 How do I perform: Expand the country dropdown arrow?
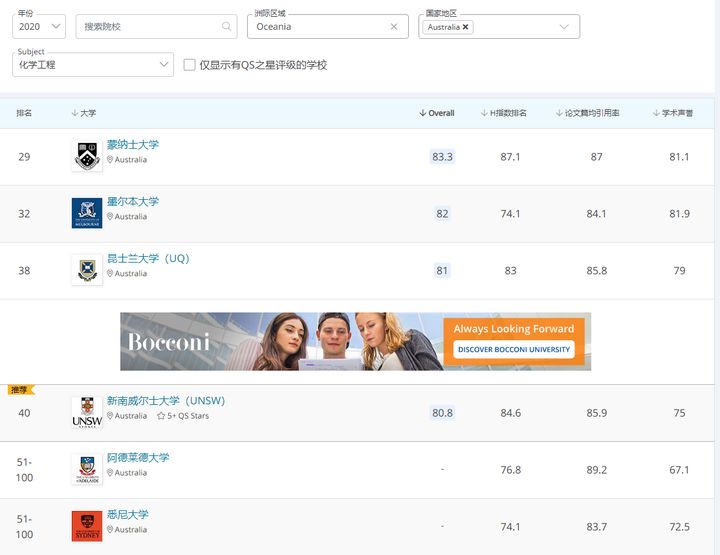(564, 27)
